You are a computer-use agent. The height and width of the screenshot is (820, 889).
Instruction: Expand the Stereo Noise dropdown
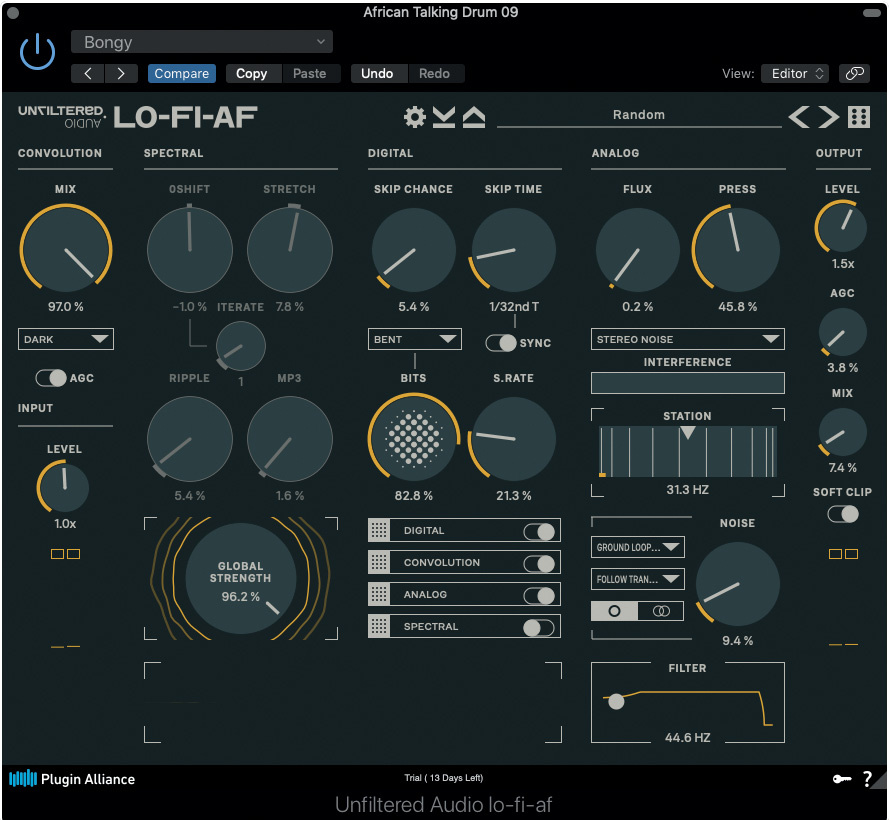[x=687, y=339]
